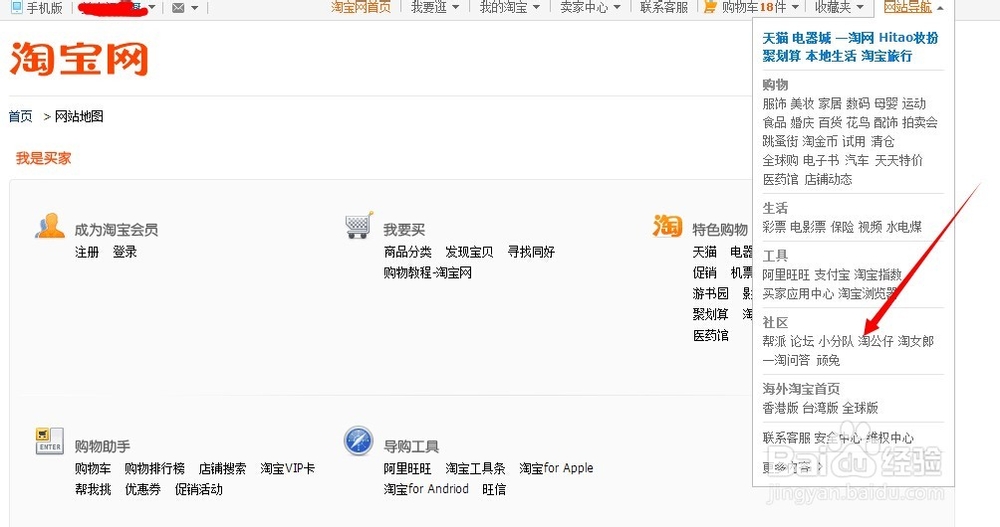
Task: Select 买家应用中心 in the menu
Action: (798, 293)
